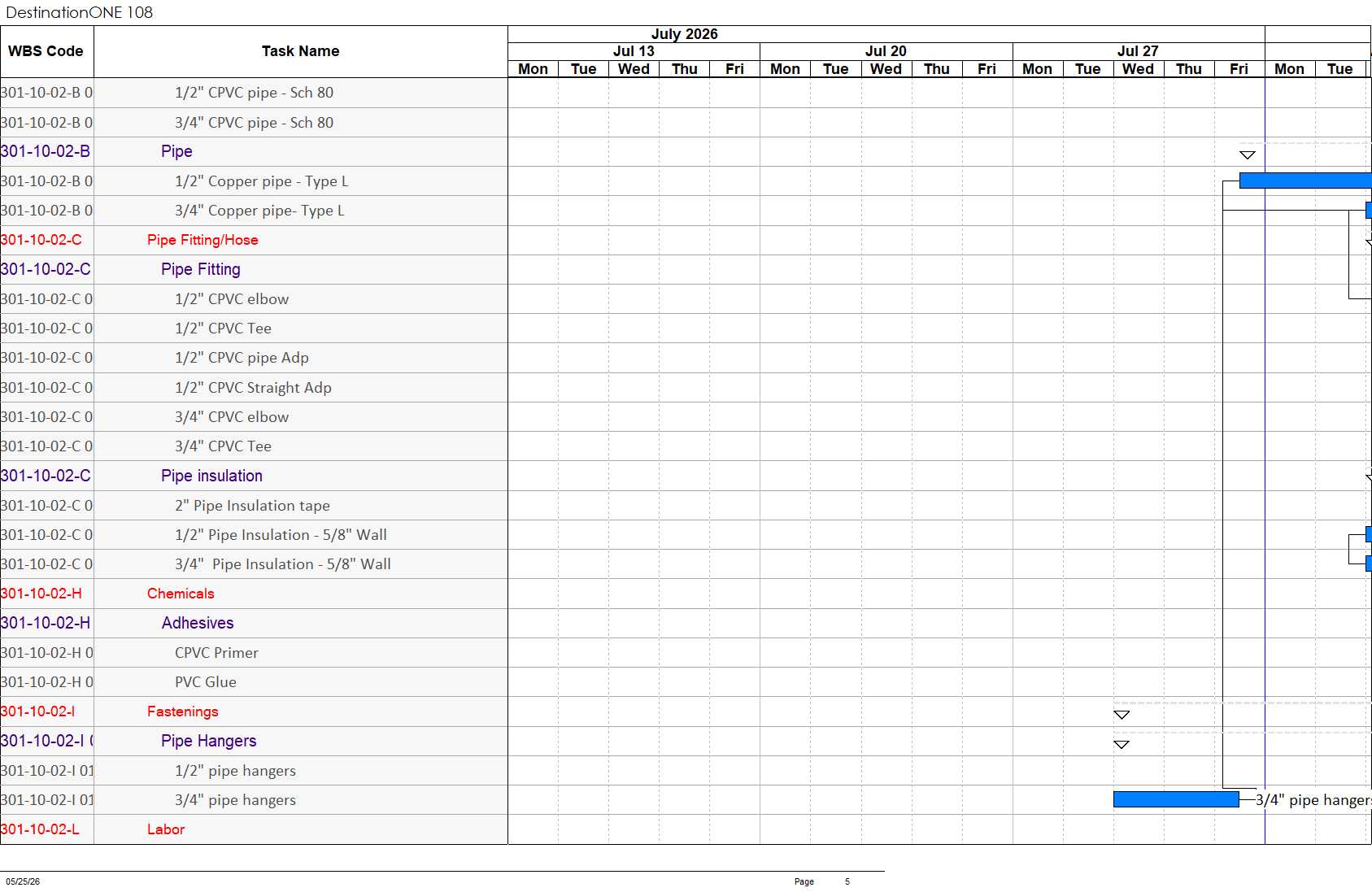
Task: Click Wed under the Jul 27 week
Action: (1138, 69)
